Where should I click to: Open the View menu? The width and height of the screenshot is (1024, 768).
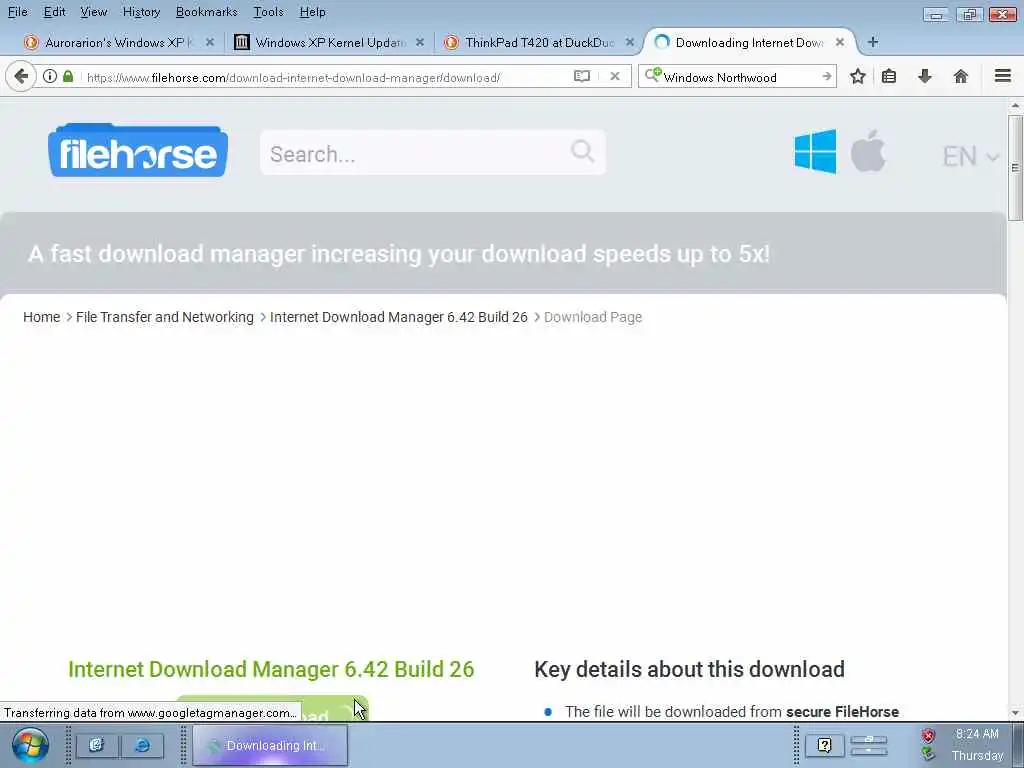coord(93,12)
